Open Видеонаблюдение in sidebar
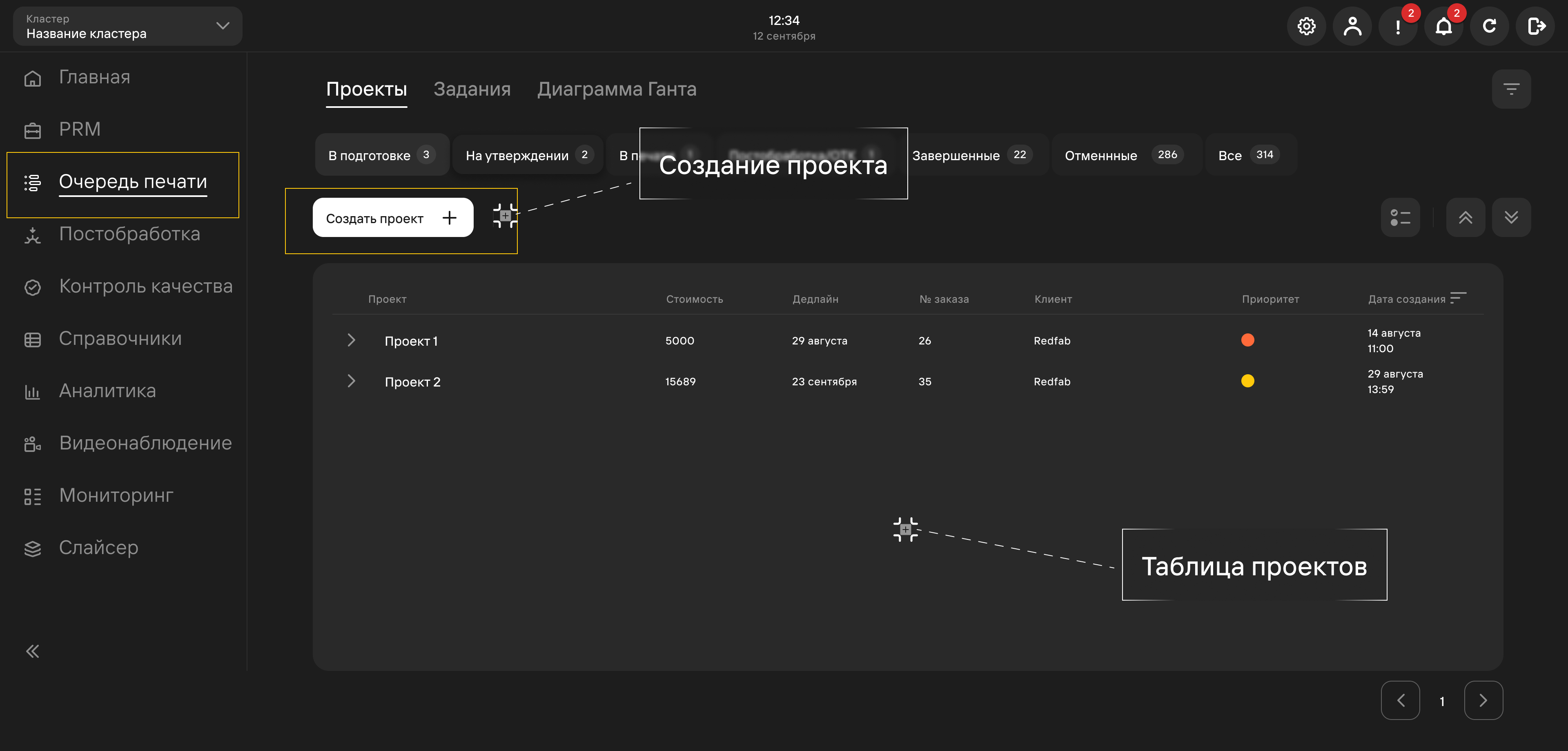 [128, 443]
